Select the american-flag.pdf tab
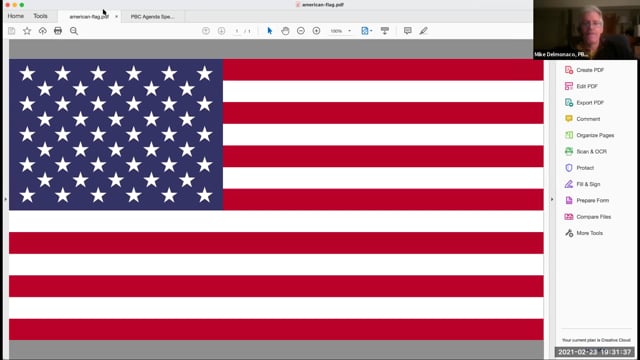Image resolution: width=640 pixels, height=360 pixels. (89, 17)
